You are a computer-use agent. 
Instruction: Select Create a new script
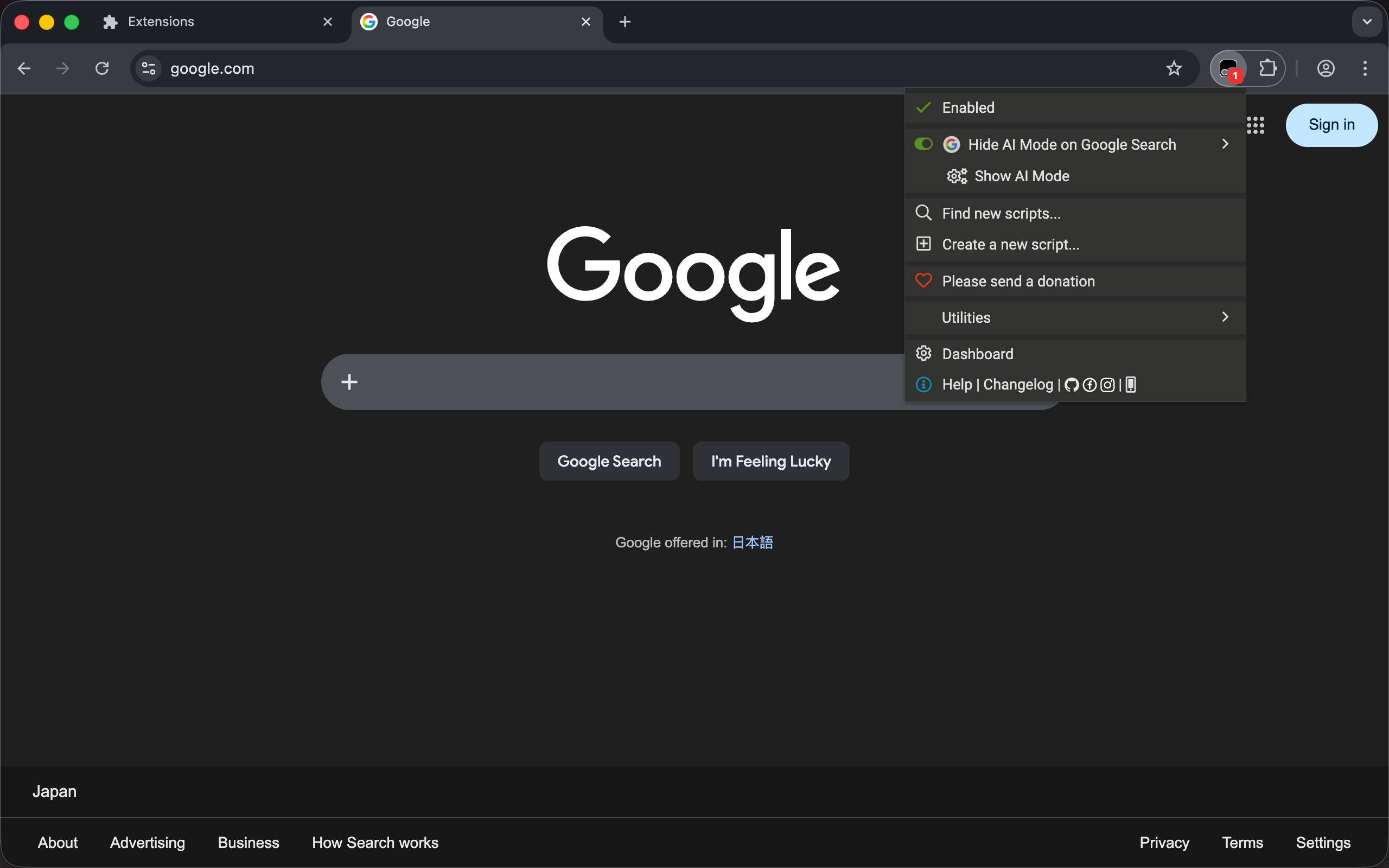point(1010,245)
